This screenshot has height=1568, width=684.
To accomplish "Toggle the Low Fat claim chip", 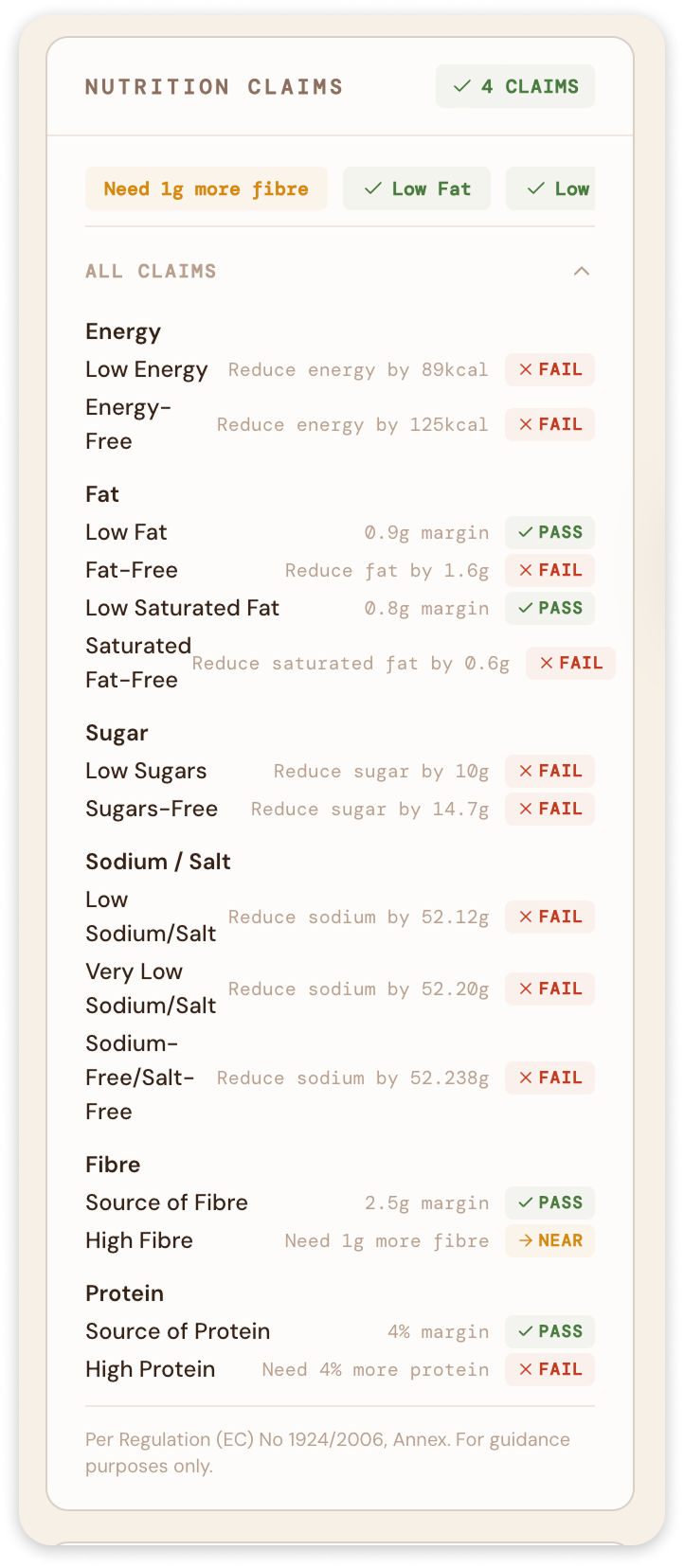I will [x=417, y=188].
